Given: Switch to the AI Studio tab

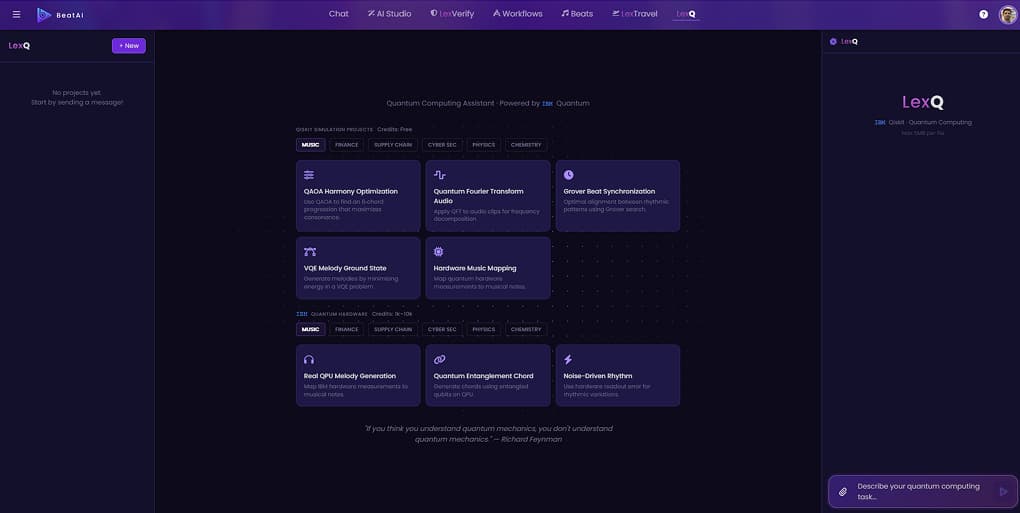Looking at the screenshot, I should tap(389, 14).
